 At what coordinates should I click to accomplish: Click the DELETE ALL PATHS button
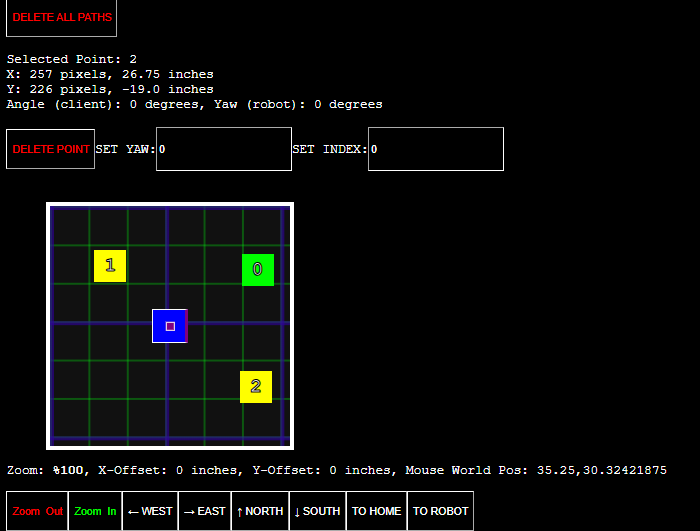point(62,18)
